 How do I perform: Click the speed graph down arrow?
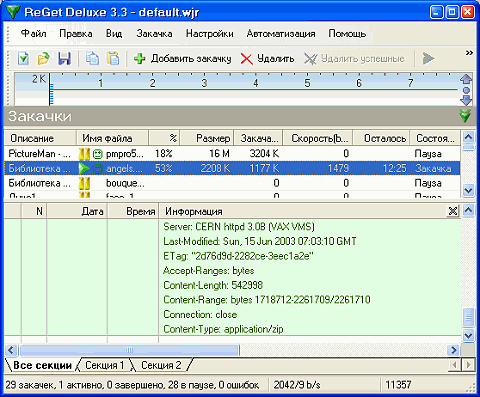[466, 100]
